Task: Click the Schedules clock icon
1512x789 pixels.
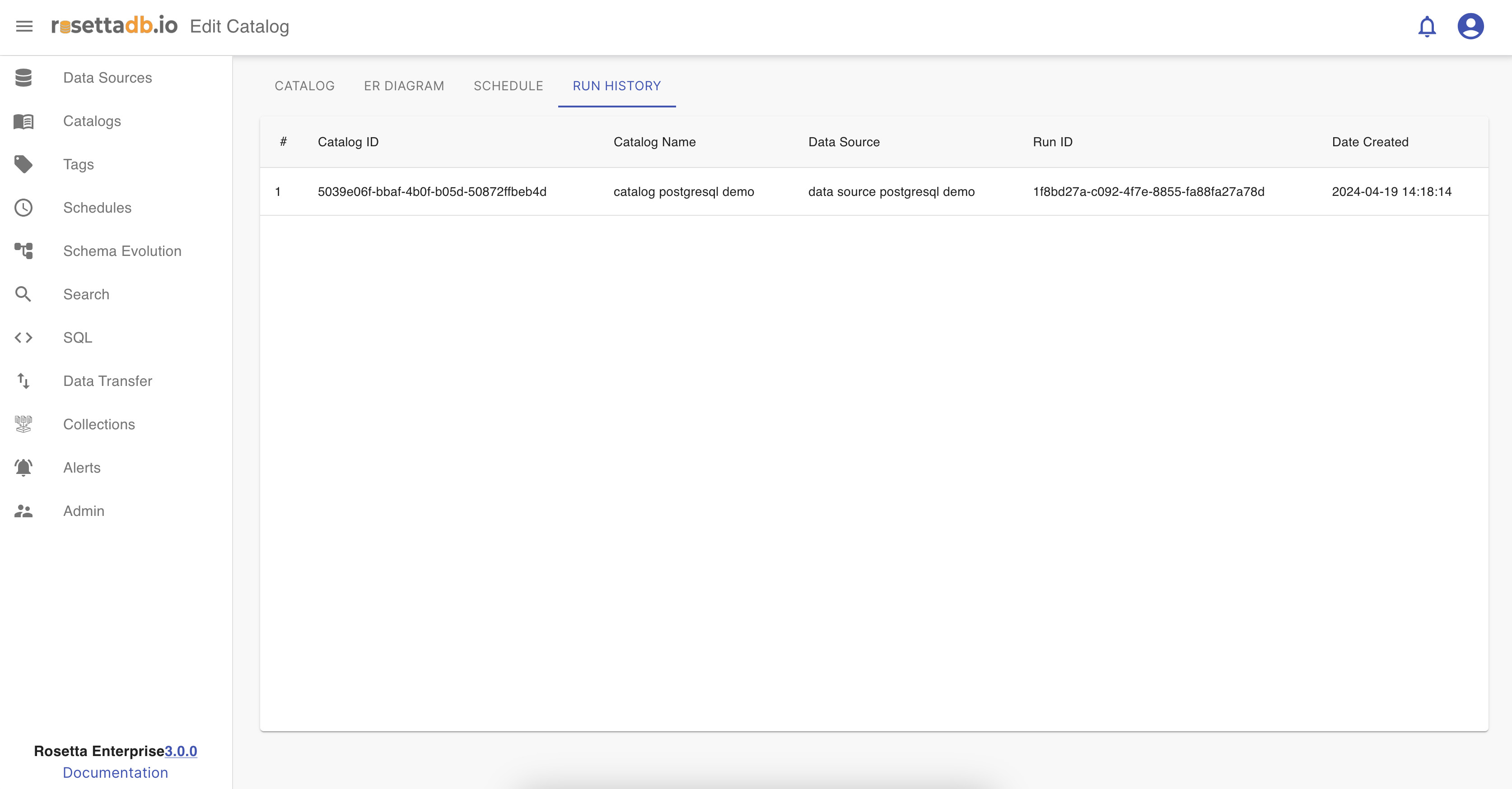Action: click(23, 208)
